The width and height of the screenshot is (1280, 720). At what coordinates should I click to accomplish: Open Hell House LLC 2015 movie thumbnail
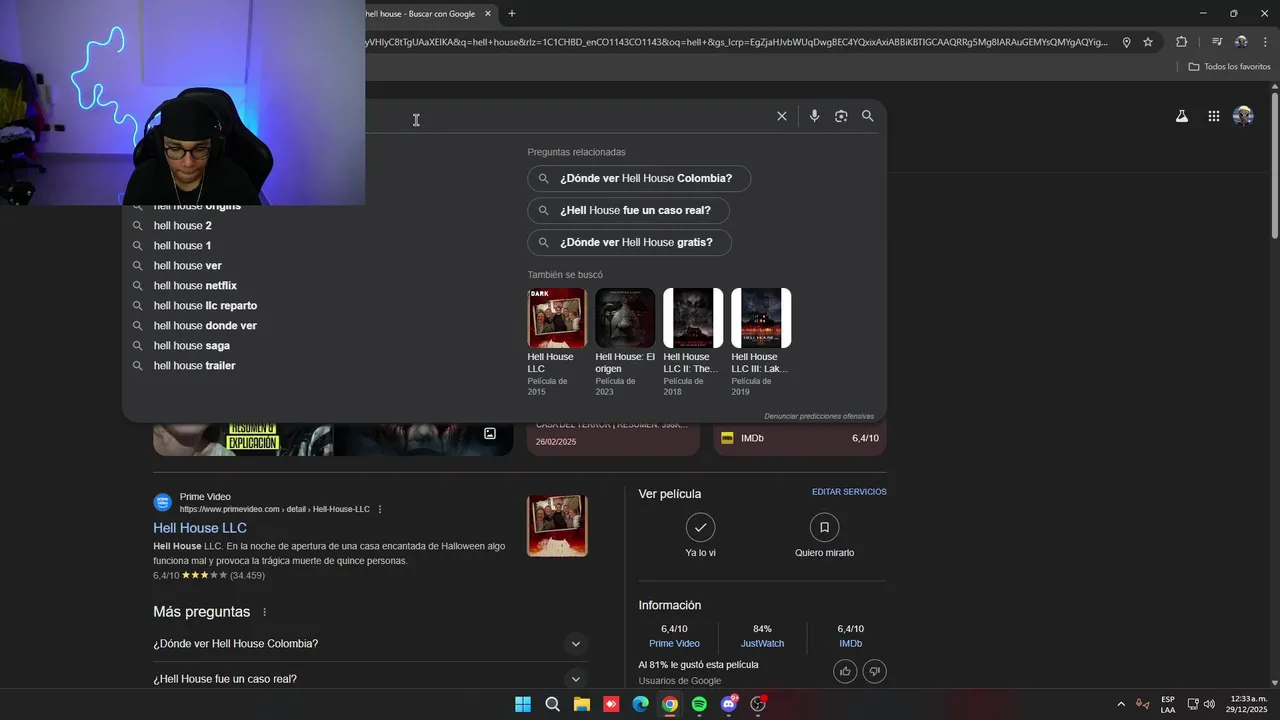(557, 318)
